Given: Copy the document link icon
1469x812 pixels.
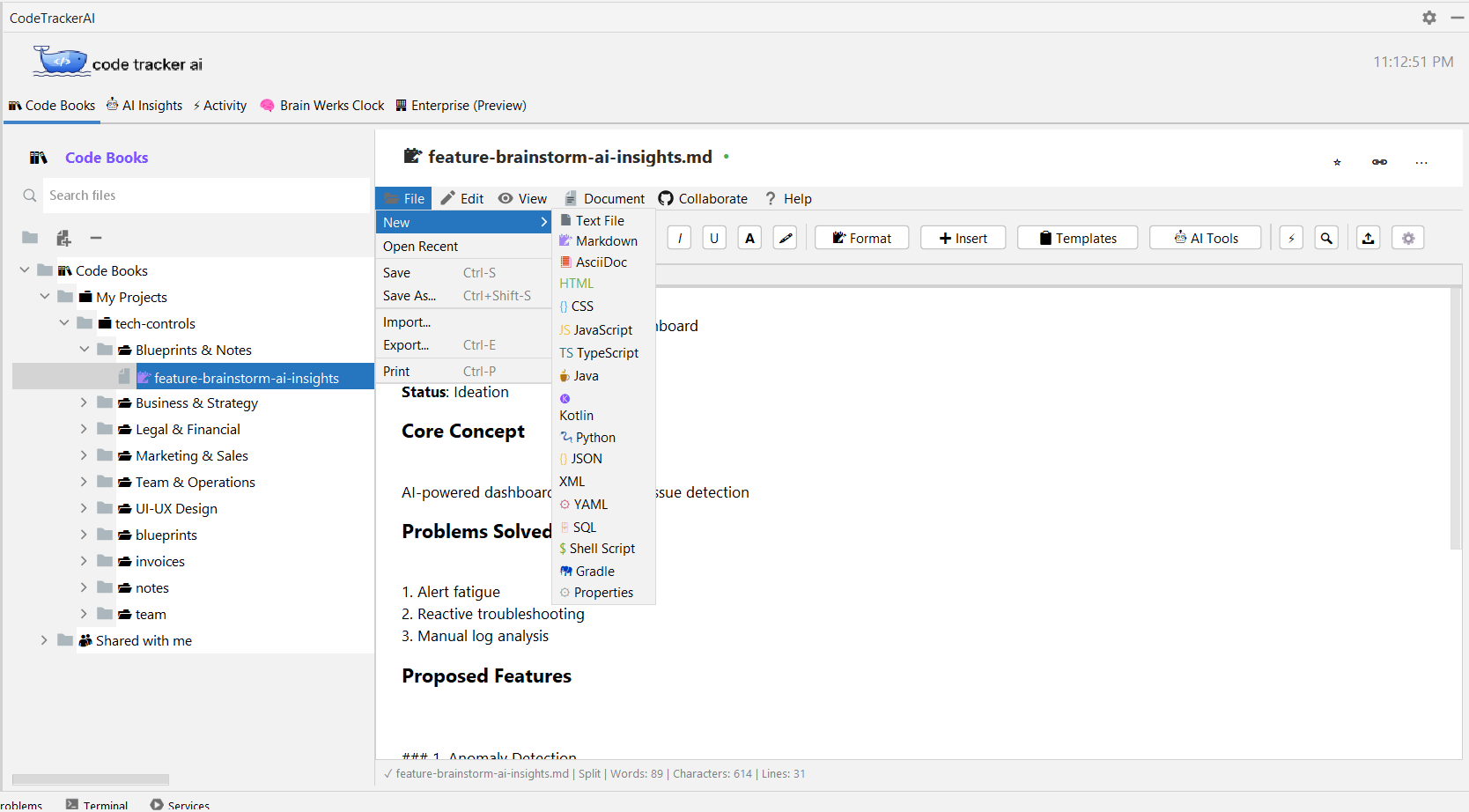Looking at the screenshot, I should pos(1379,162).
